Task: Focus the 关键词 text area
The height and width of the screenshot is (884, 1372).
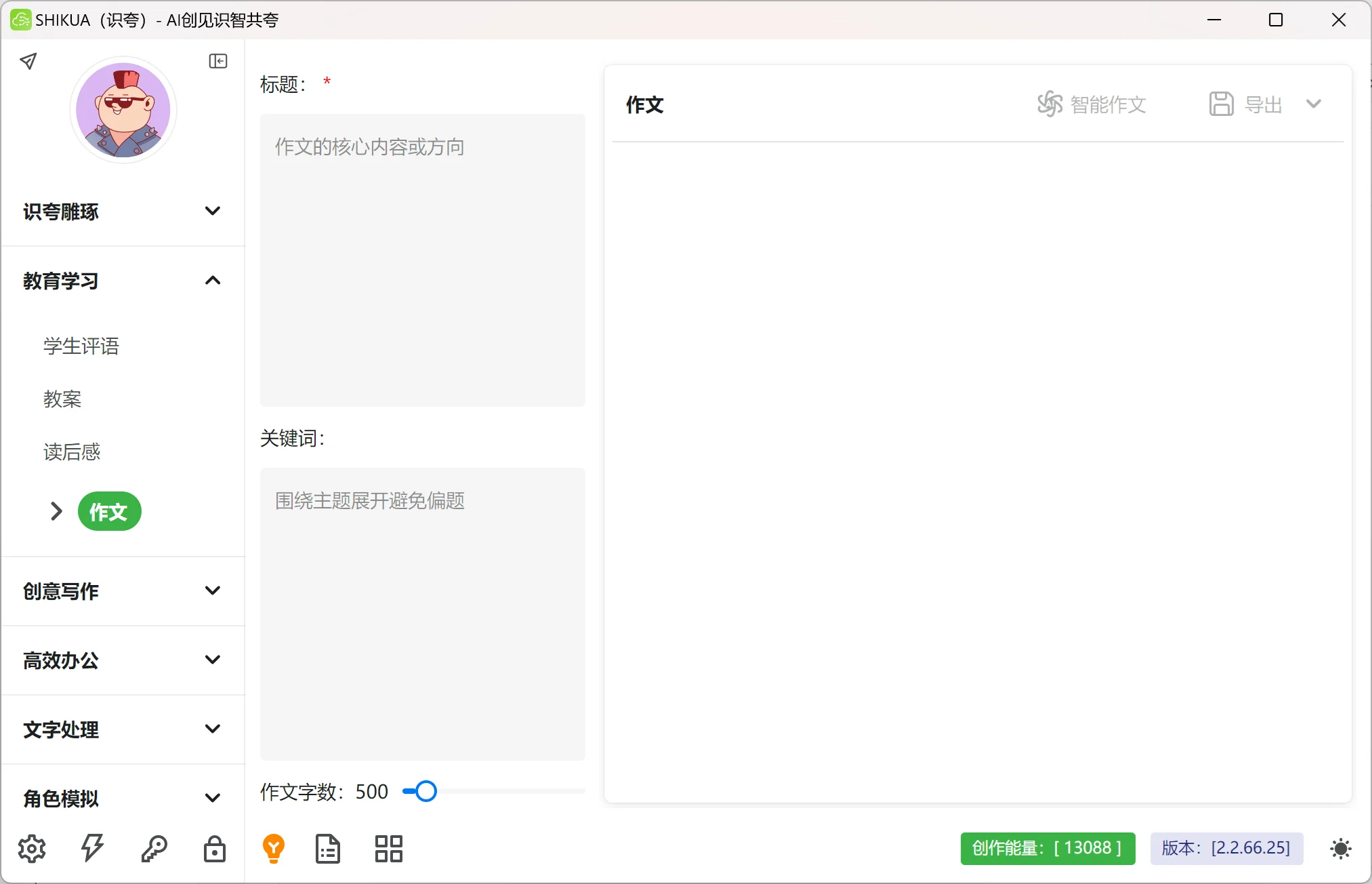Action: [423, 614]
